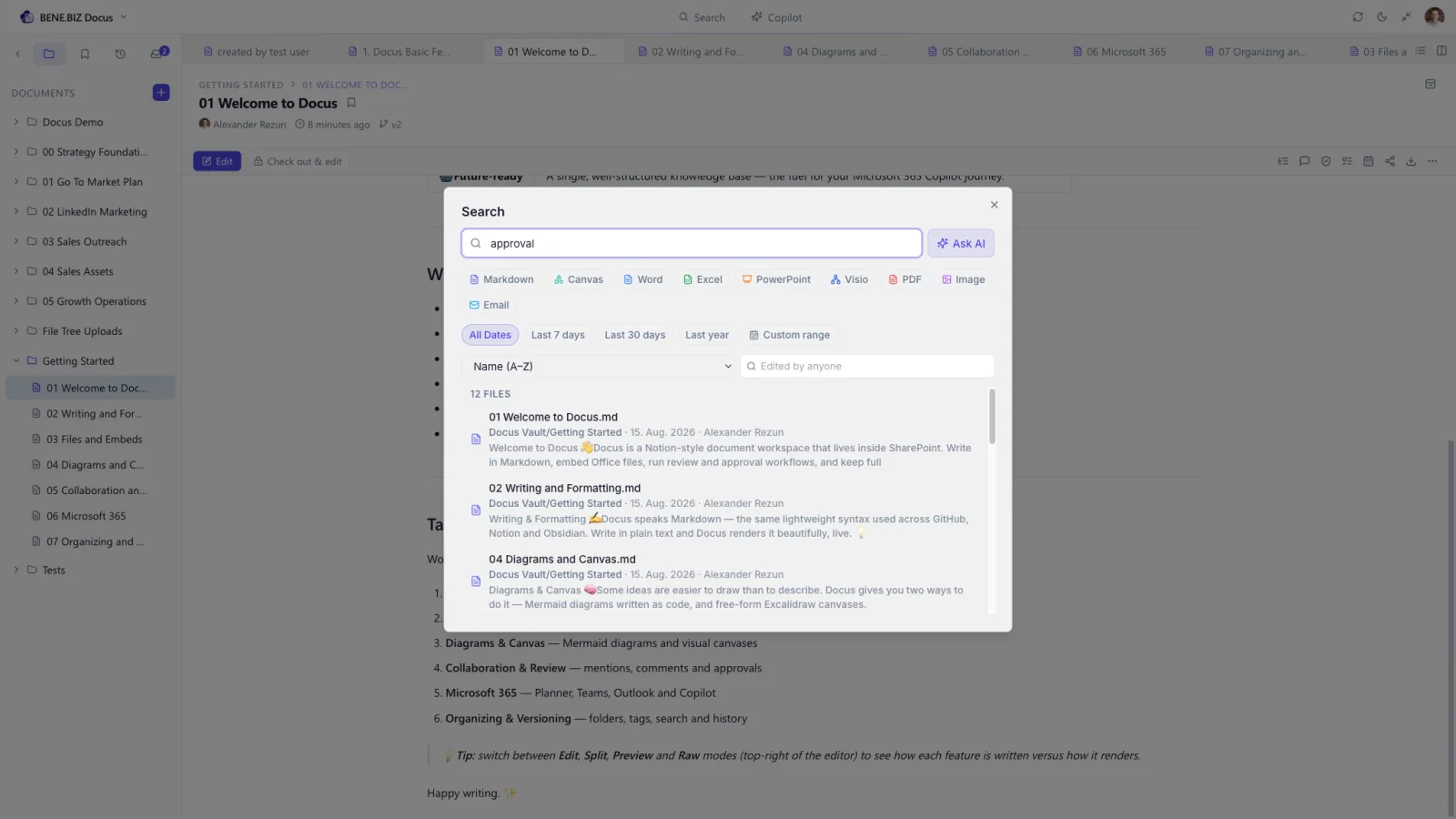Viewport: 1456px width, 819px height.
Task: Bookmark the 01 Welcome to Docus title
Action: 351,103
